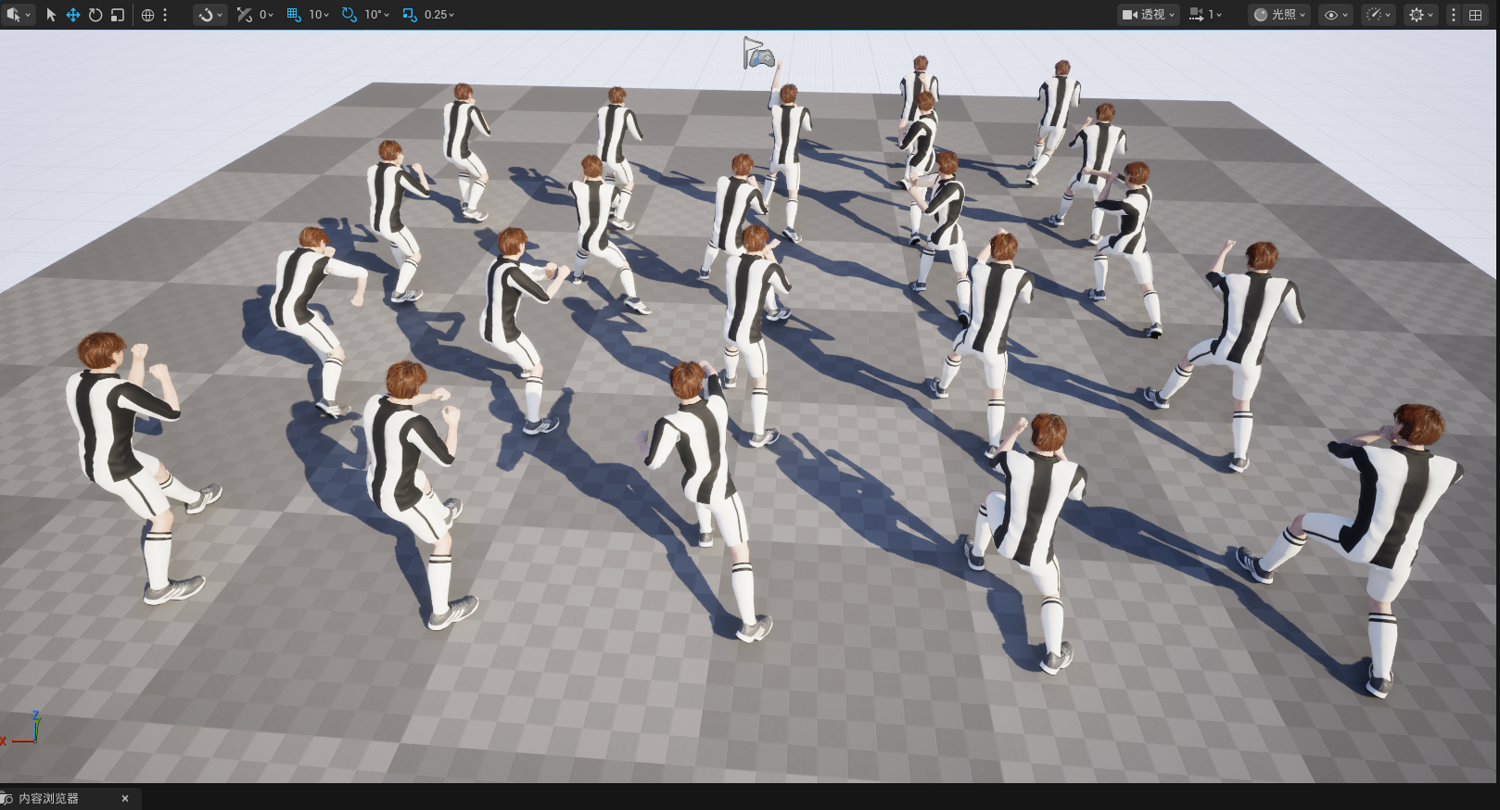Open the transform options three-dot menu
The width and height of the screenshot is (1500, 810).
[x=165, y=15]
